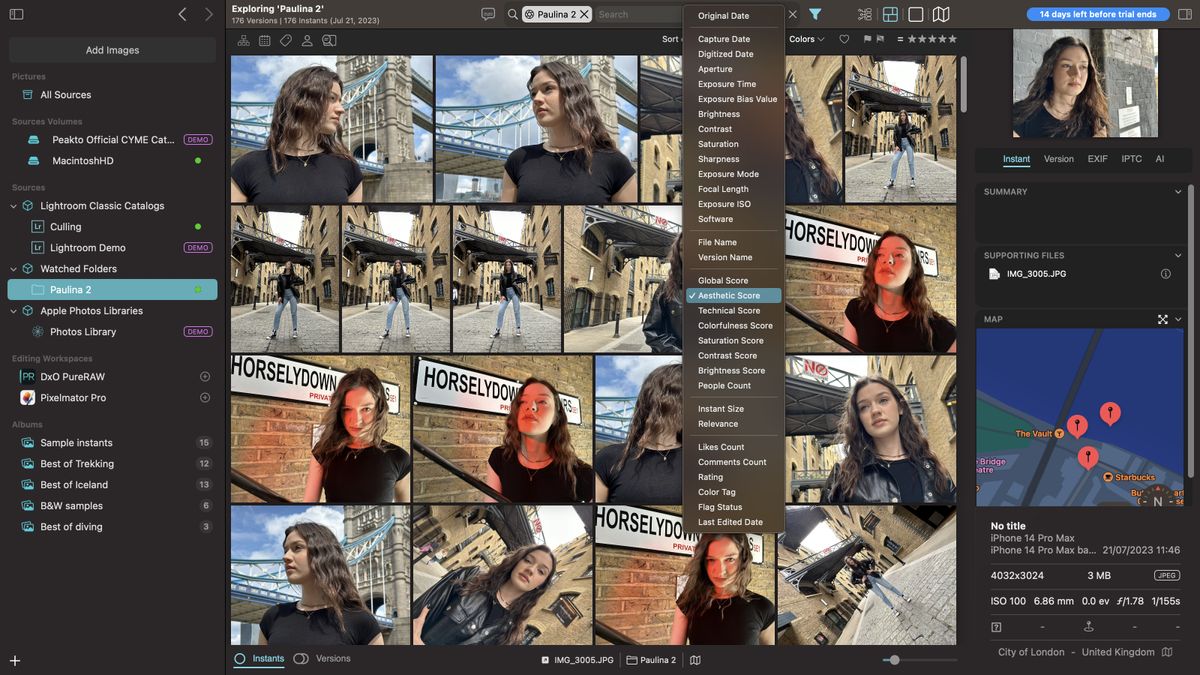Set the five-star rating filter
Image resolution: width=1200 pixels, height=675 pixels.
[951, 39]
